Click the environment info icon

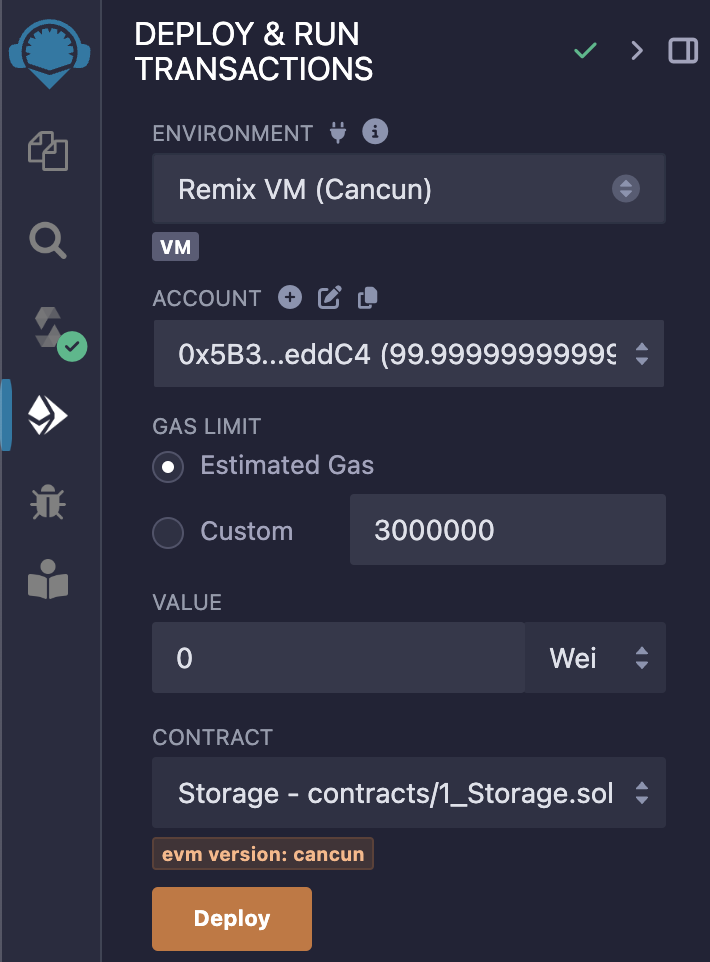click(375, 131)
